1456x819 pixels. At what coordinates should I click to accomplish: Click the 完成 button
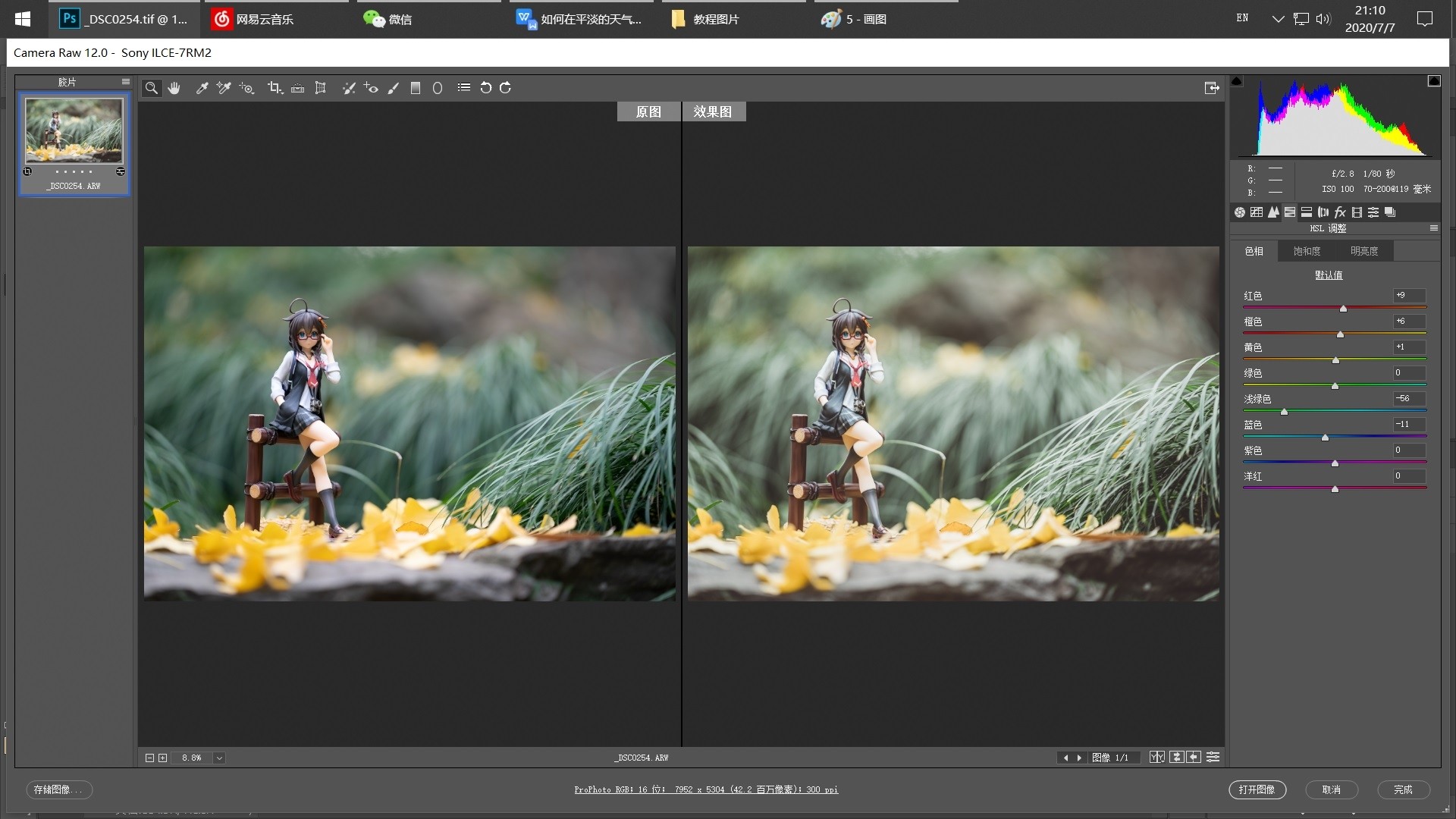point(1404,789)
